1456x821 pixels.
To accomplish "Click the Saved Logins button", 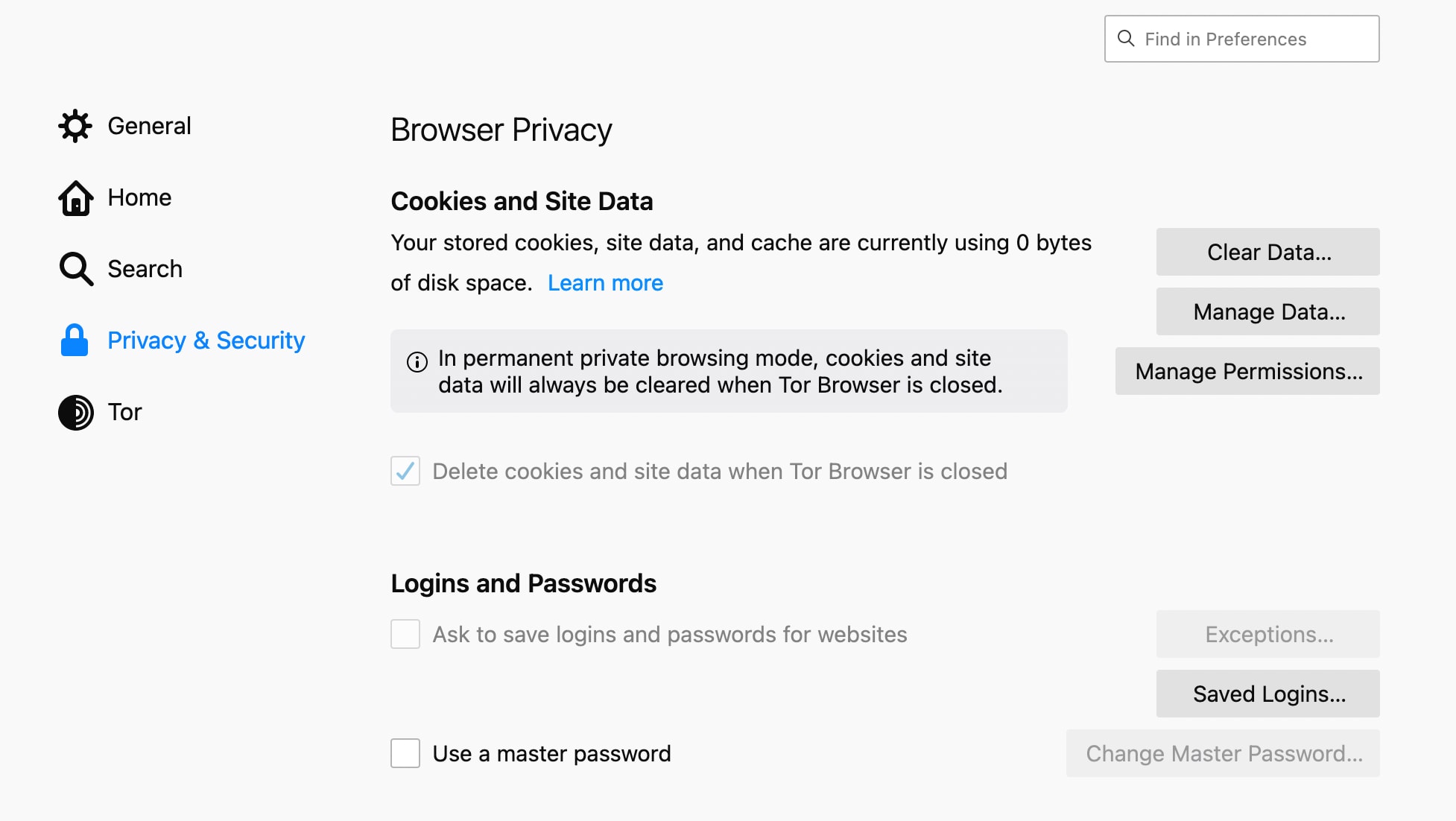I will 1268,692.
